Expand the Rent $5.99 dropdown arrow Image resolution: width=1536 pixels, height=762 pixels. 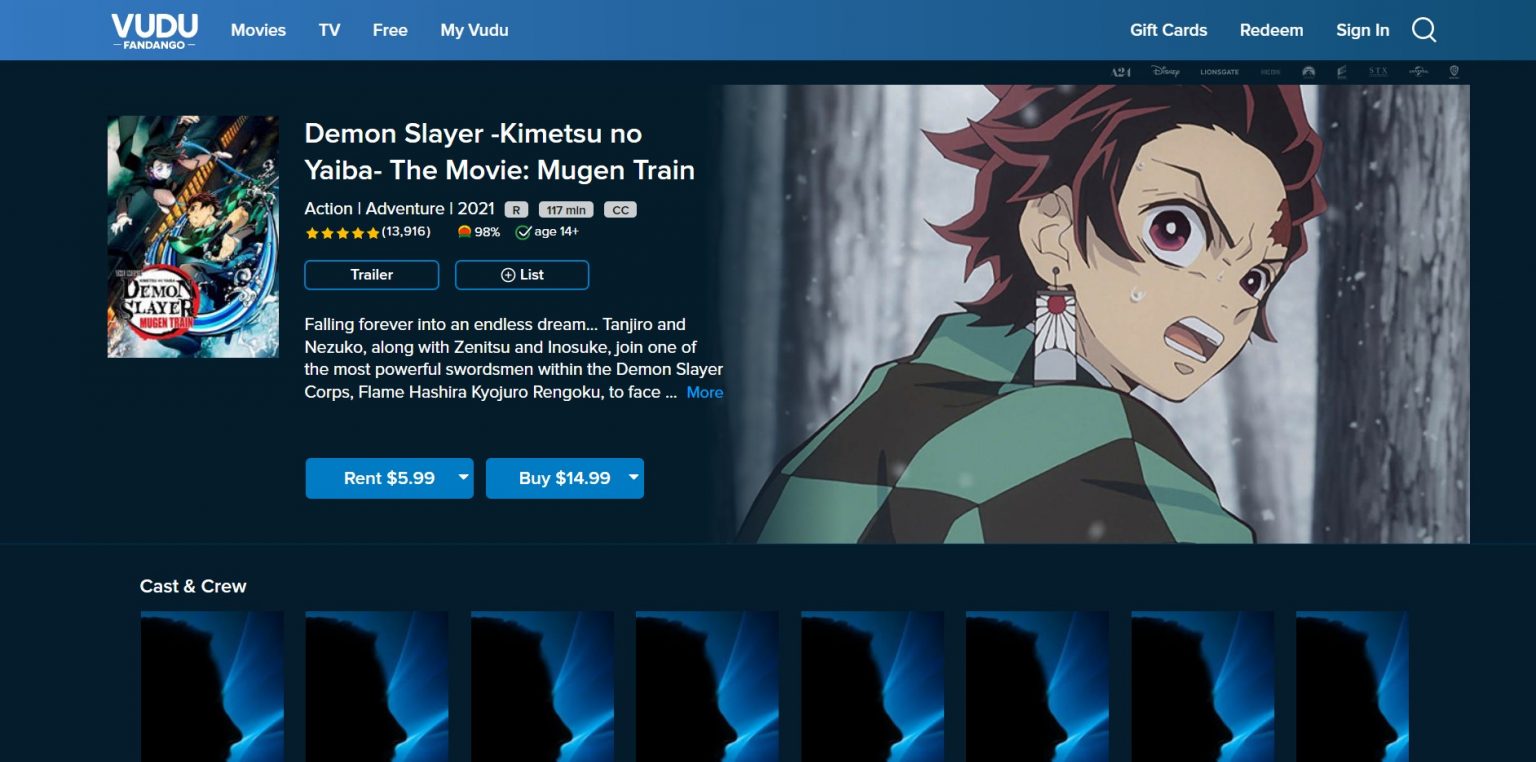tap(463, 478)
